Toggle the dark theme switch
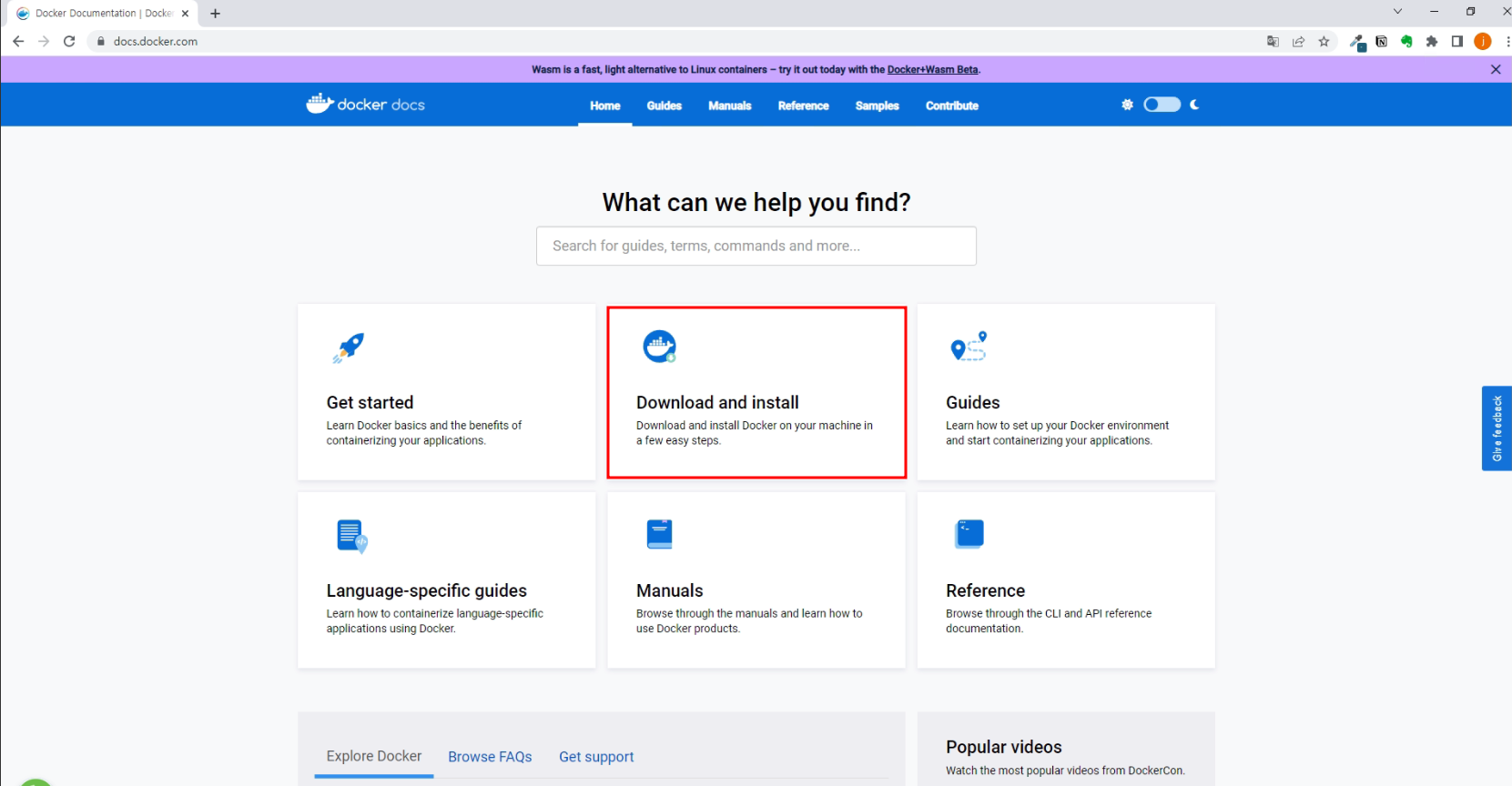The height and width of the screenshot is (786, 1512). click(x=1162, y=105)
